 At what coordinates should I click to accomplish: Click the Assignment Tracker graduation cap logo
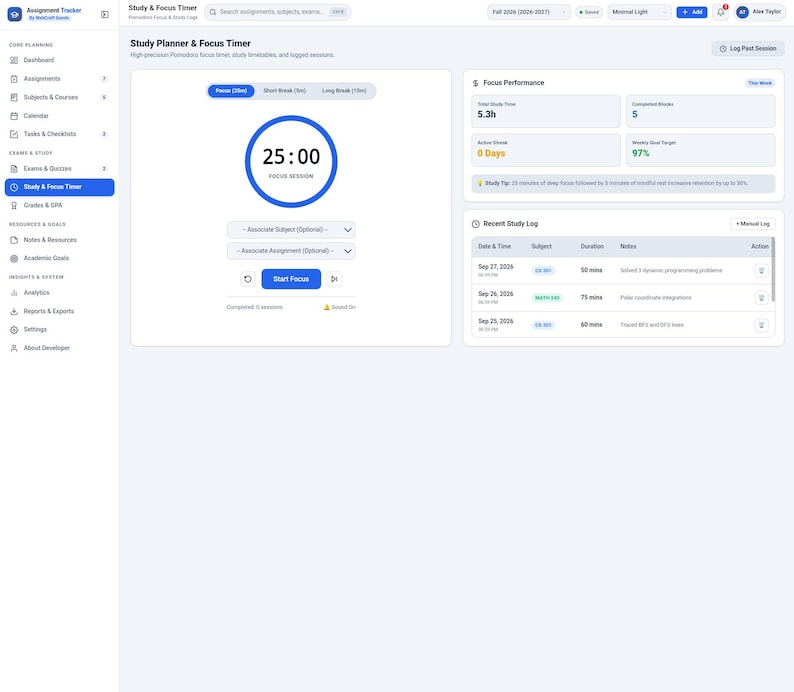(x=14, y=14)
